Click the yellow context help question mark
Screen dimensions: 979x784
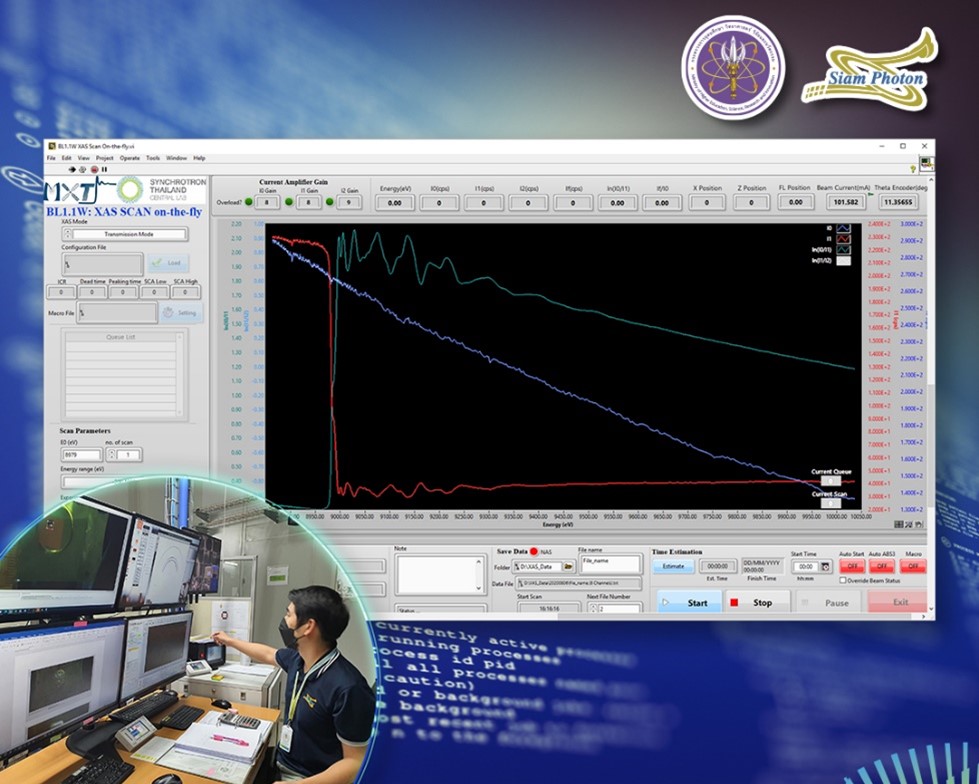[x=913, y=169]
